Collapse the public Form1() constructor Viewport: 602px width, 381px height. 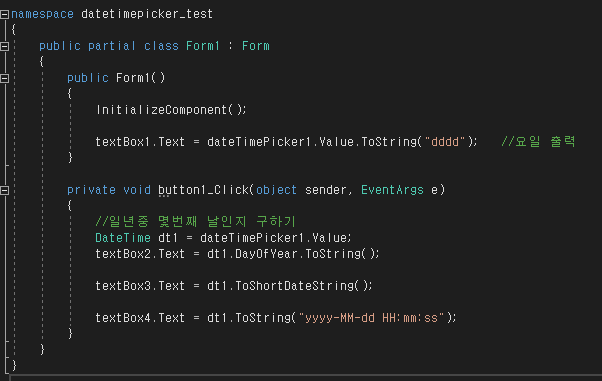click(x=5, y=78)
